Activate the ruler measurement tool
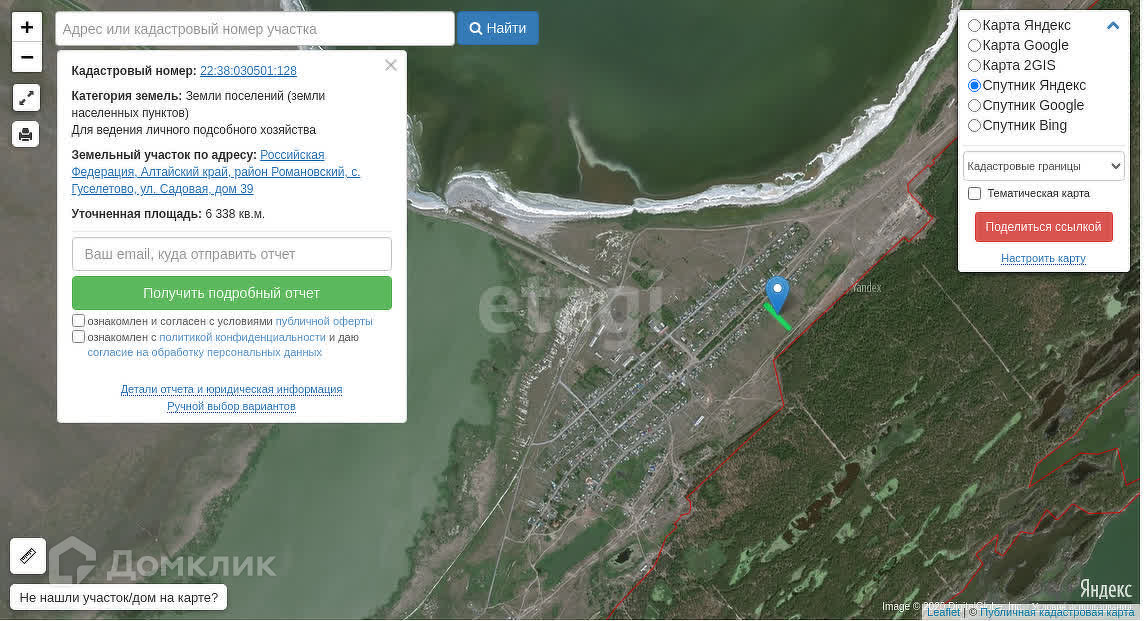 click(x=28, y=556)
